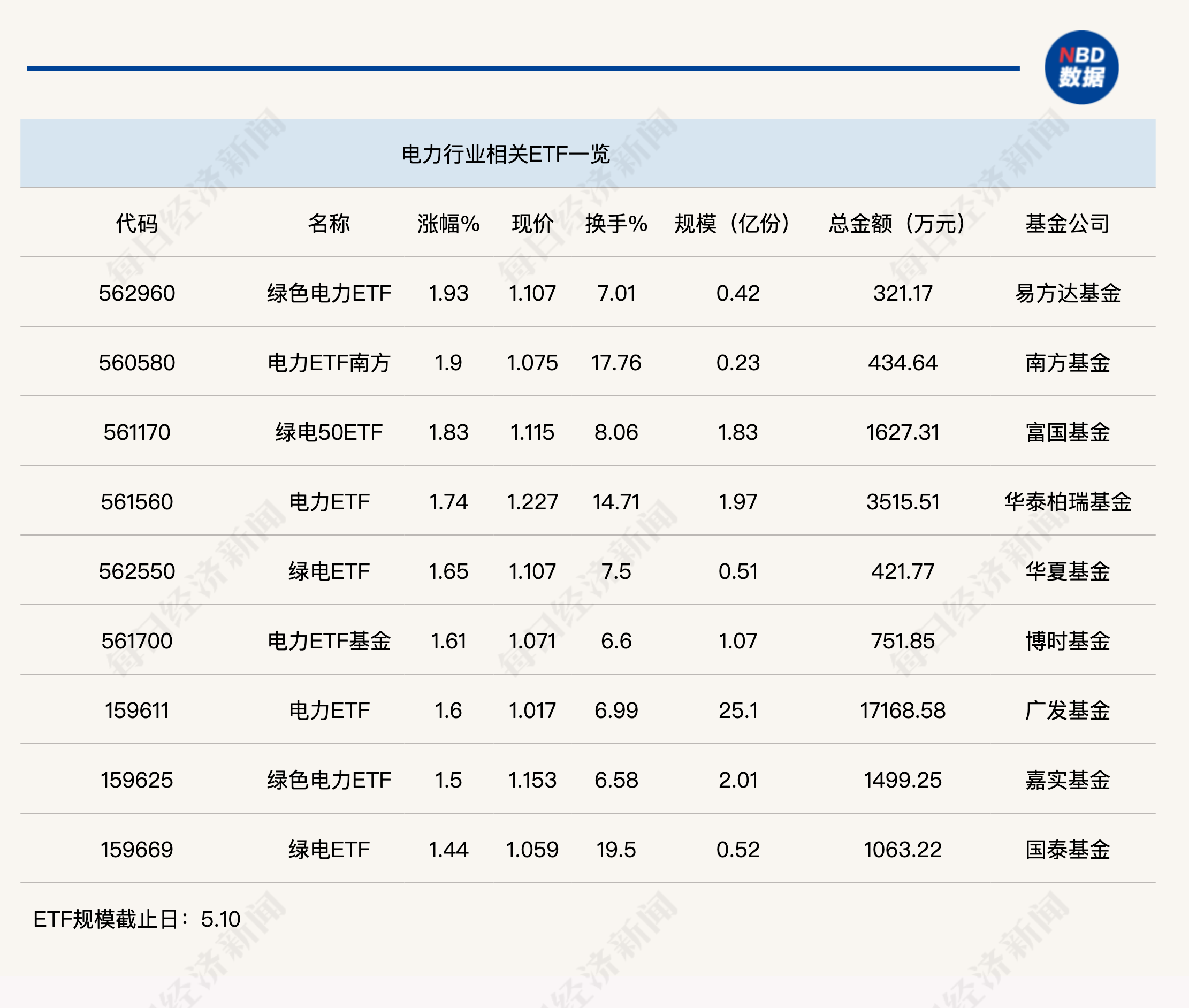1189x1008 pixels.
Task: Click 国泰基金 company cell
Action: (x=1067, y=850)
